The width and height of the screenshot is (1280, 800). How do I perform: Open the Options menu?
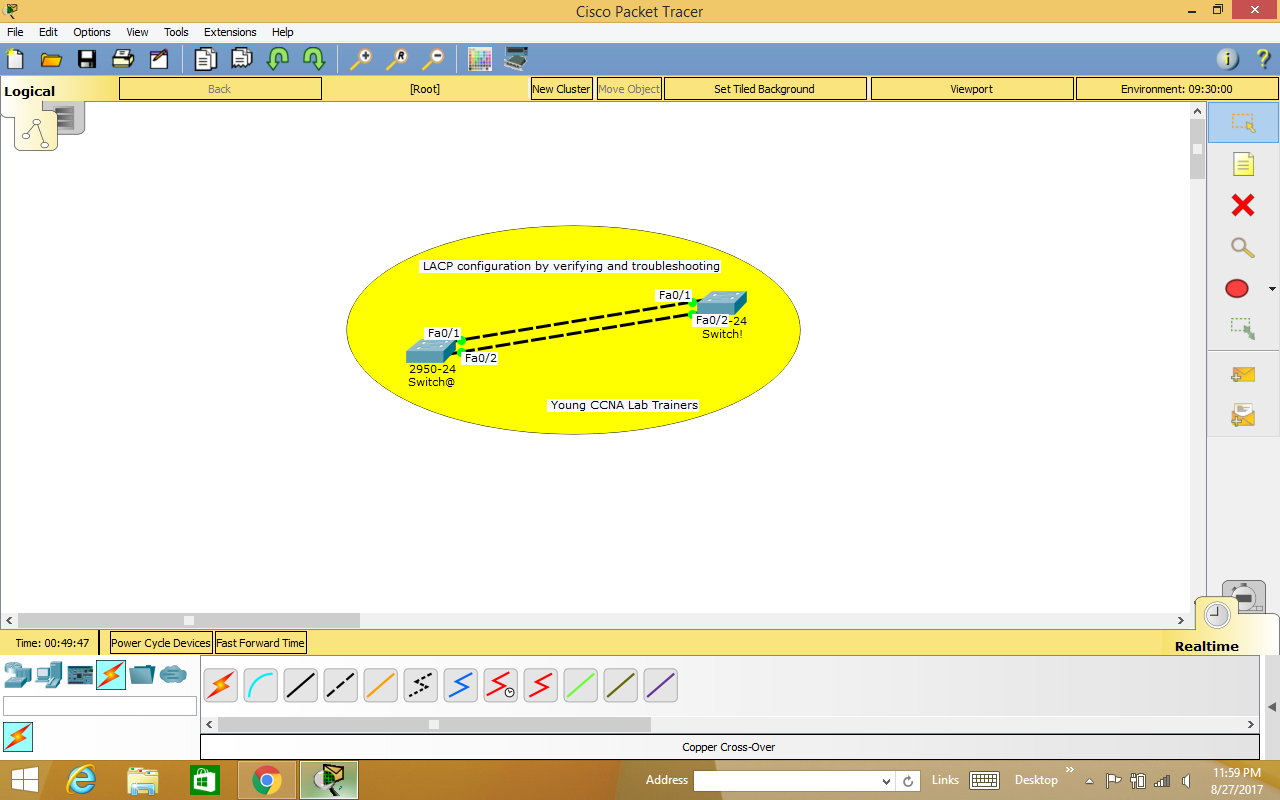point(92,32)
